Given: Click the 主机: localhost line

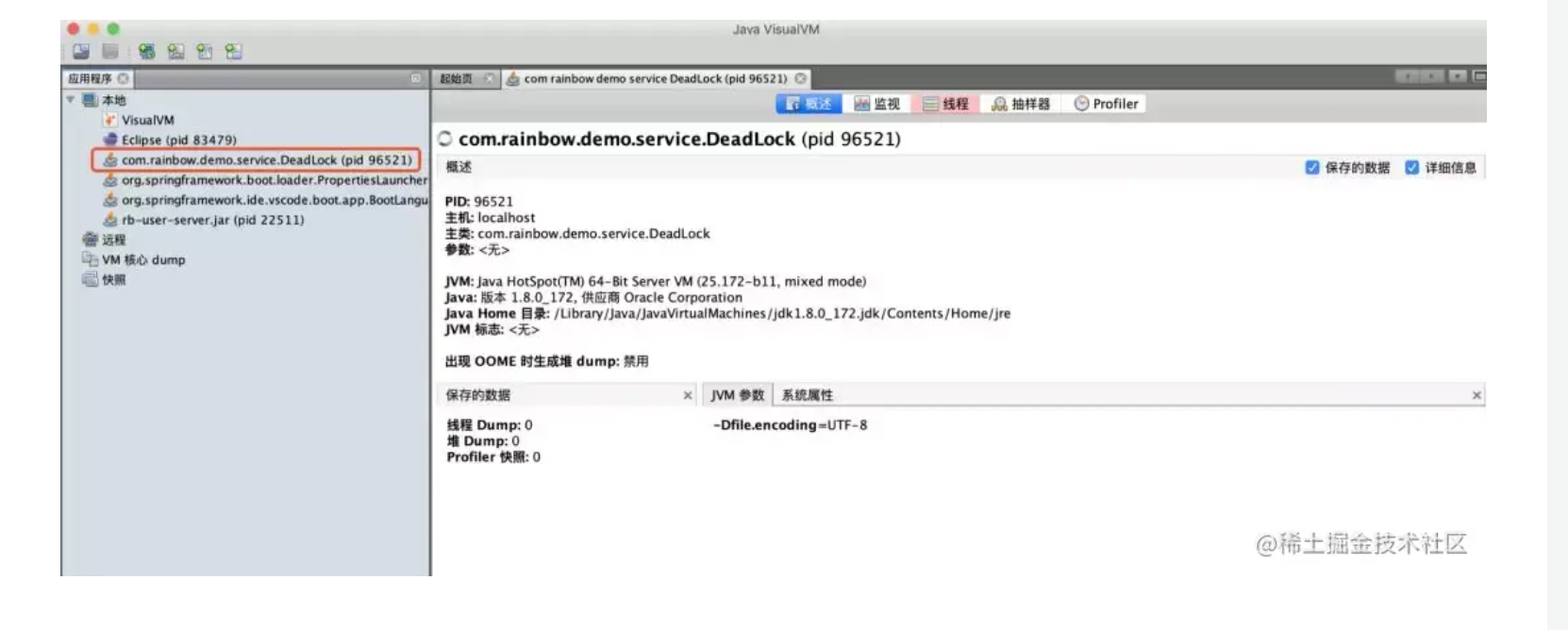Looking at the screenshot, I should tap(490, 217).
